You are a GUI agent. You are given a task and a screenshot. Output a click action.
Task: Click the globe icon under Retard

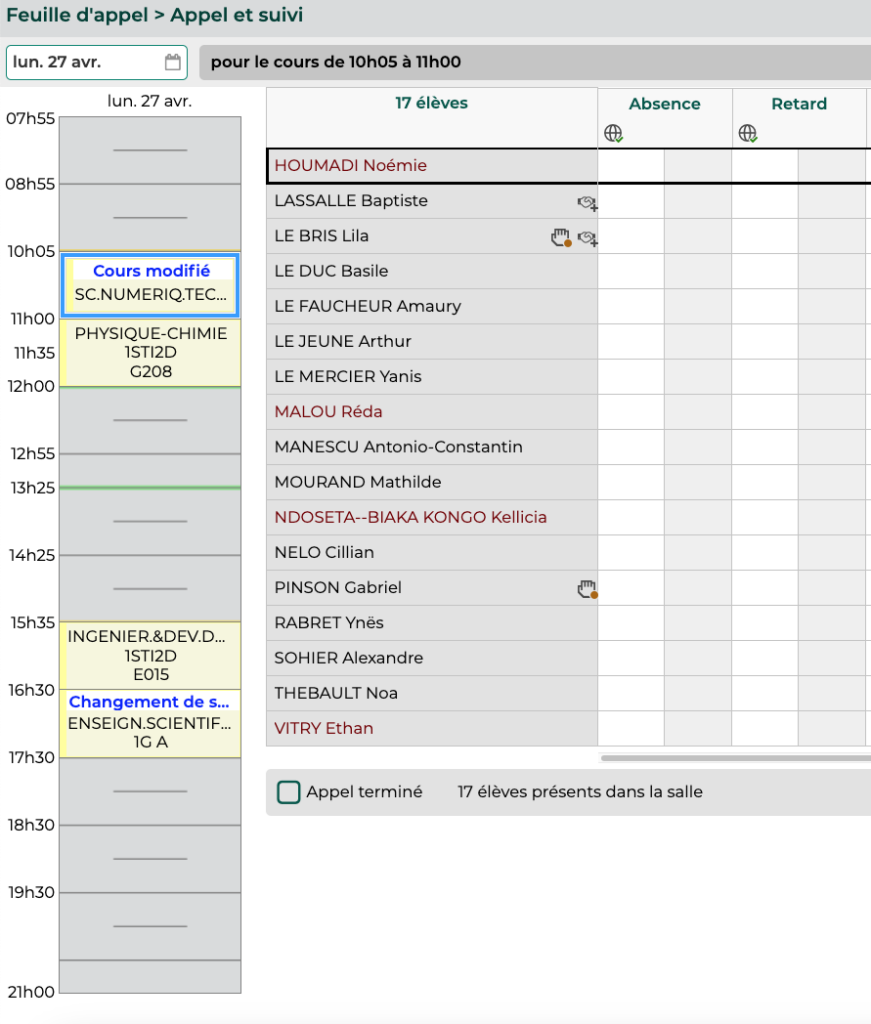[748, 133]
